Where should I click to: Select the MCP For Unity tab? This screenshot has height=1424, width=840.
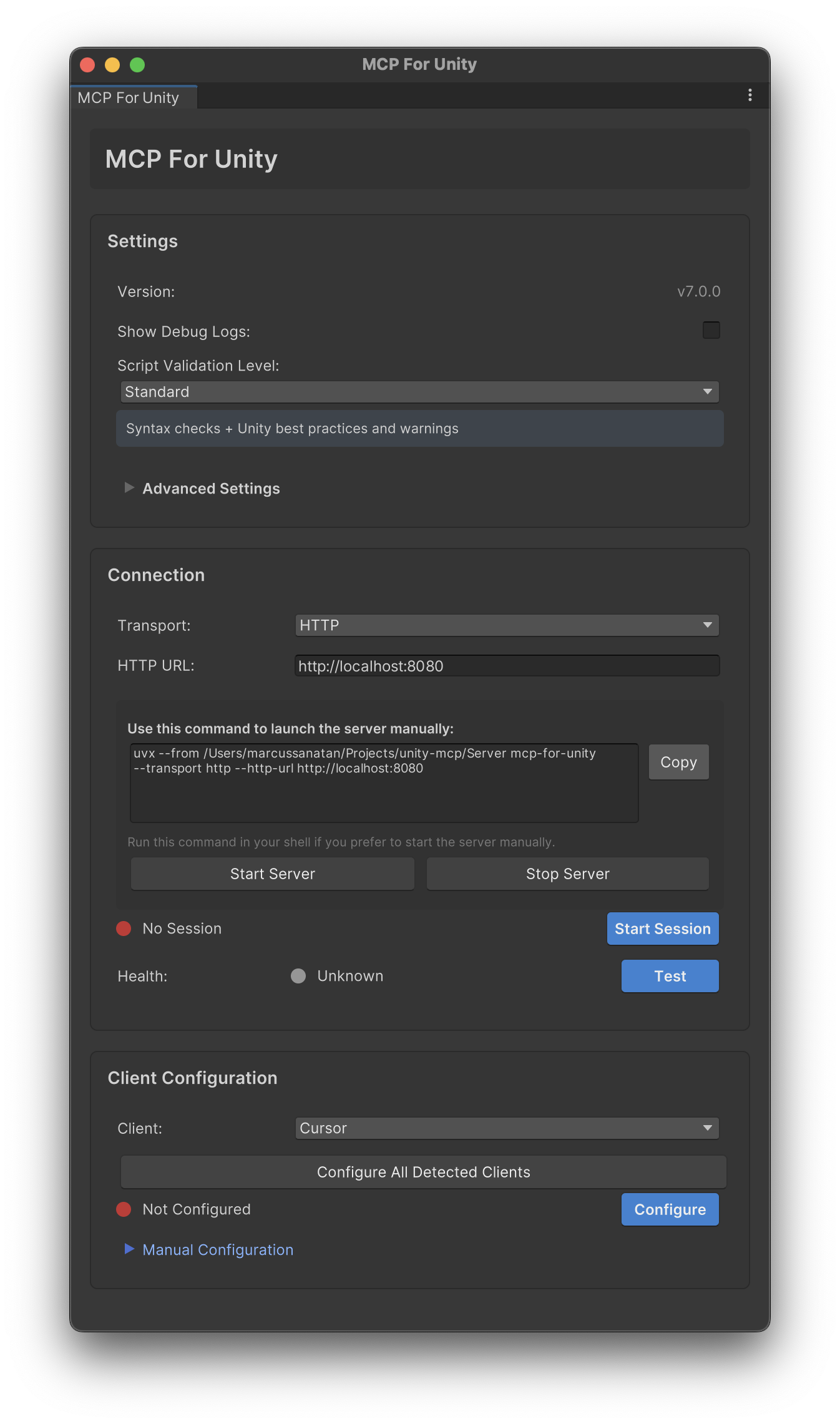click(x=129, y=98)
